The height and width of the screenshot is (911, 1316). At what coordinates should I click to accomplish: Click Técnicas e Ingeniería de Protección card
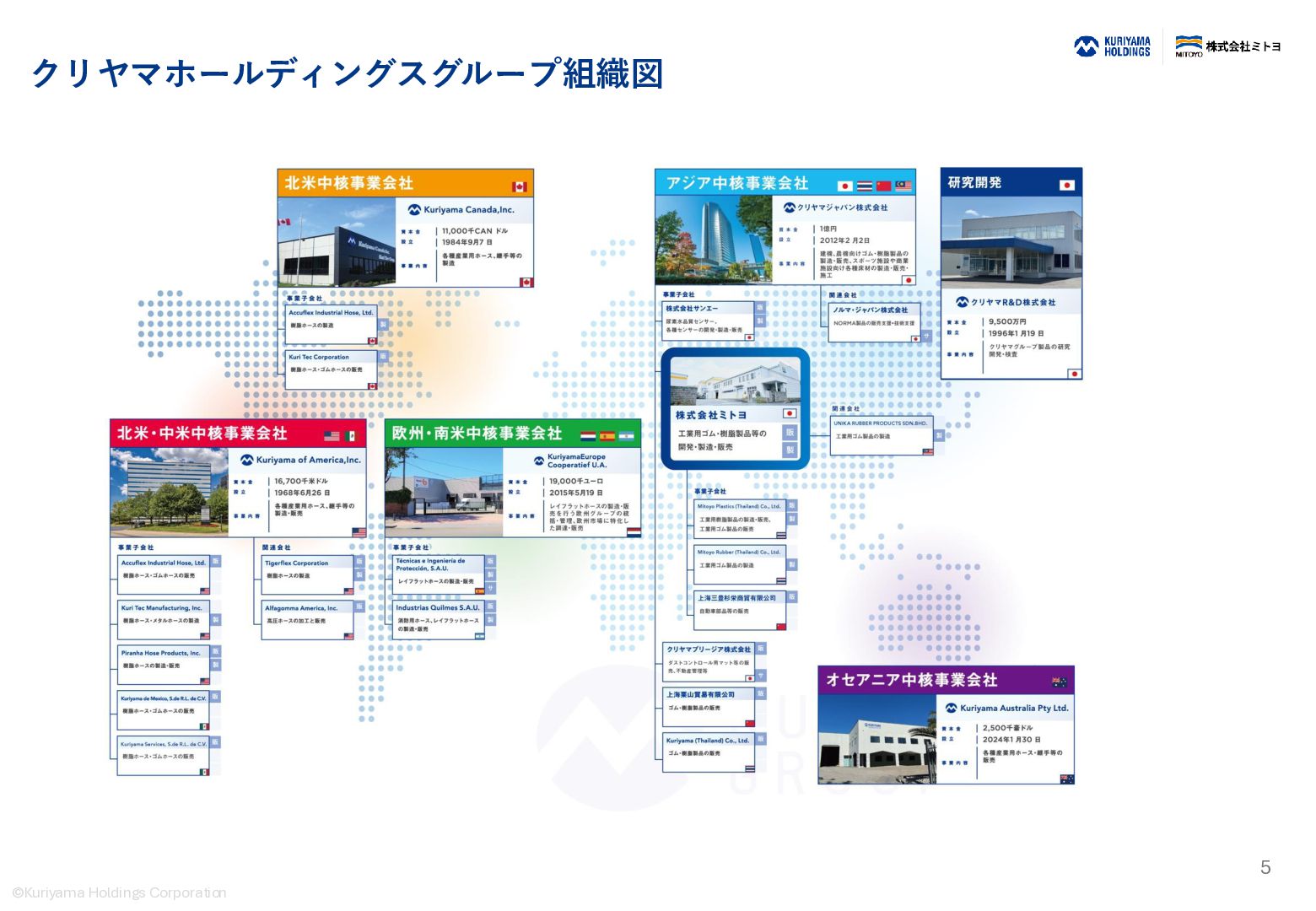[439, 575]
